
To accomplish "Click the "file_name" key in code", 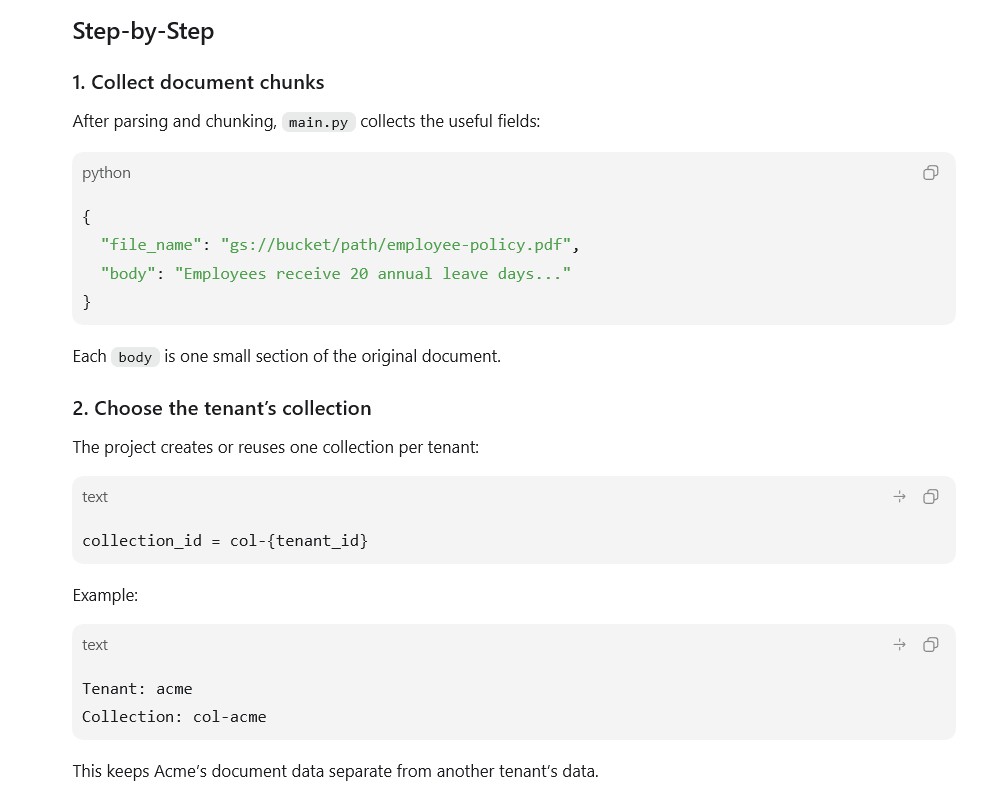I will 151,245.
